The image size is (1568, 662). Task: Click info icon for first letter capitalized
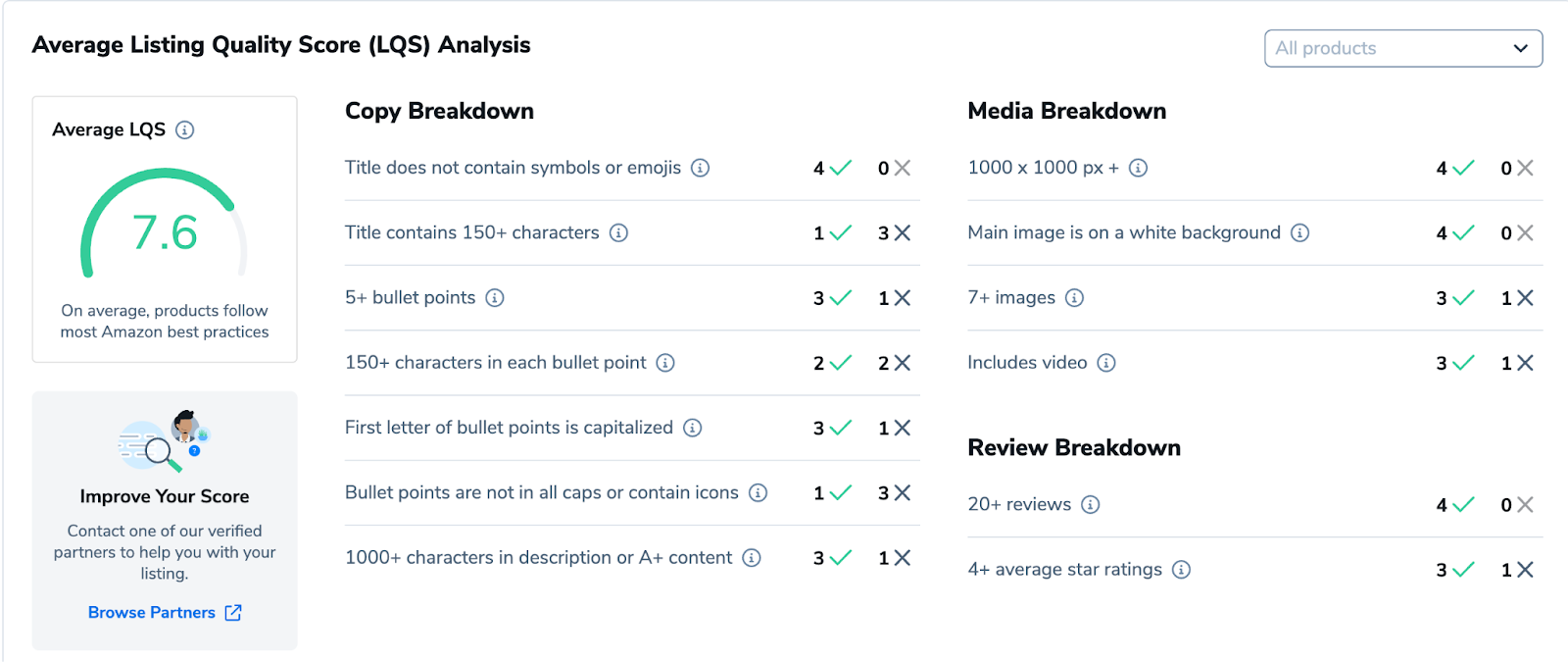pos(693,428)
